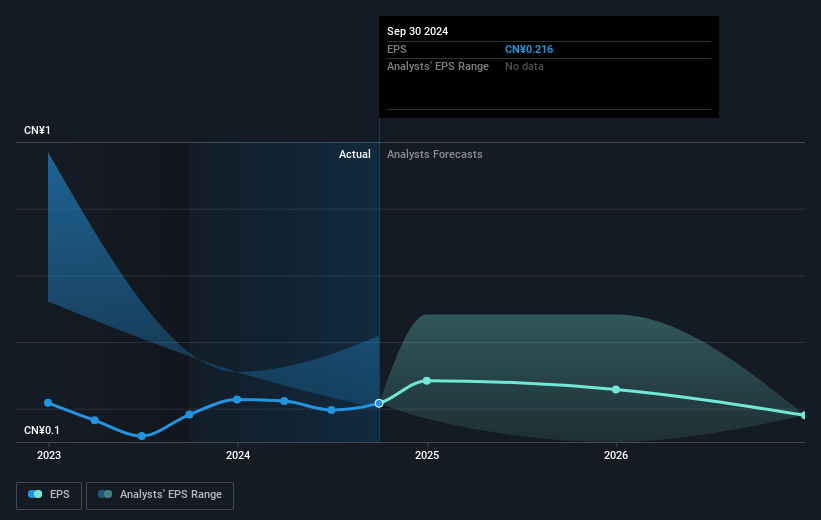Click the Analysts Forecasts section label
821x520 pixels.
click(435, 154)
